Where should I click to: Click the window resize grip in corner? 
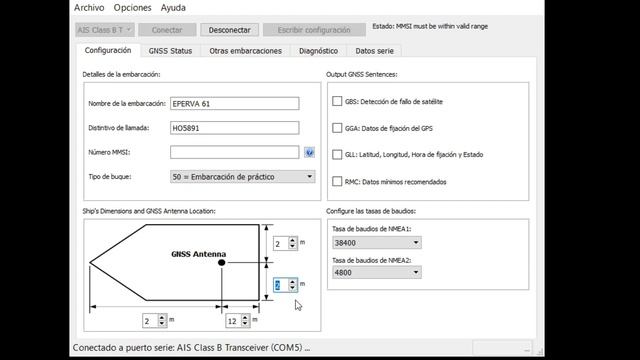click(x=540, y=351)
